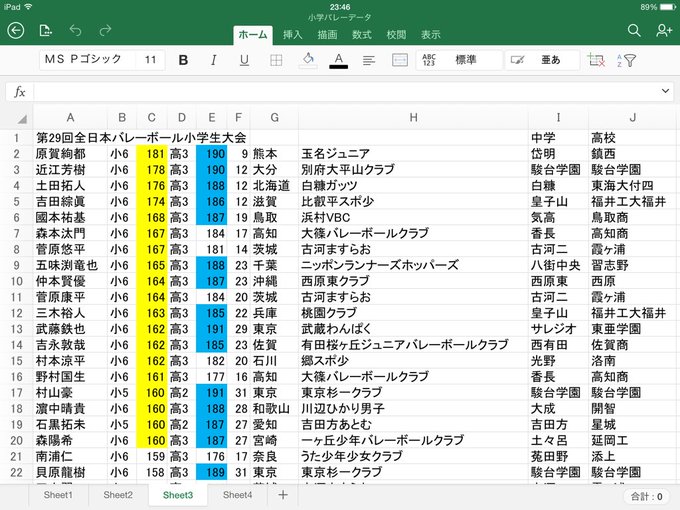680x510 pixels.
Task: Select the cell サレジオ
Action: [559, 329]
